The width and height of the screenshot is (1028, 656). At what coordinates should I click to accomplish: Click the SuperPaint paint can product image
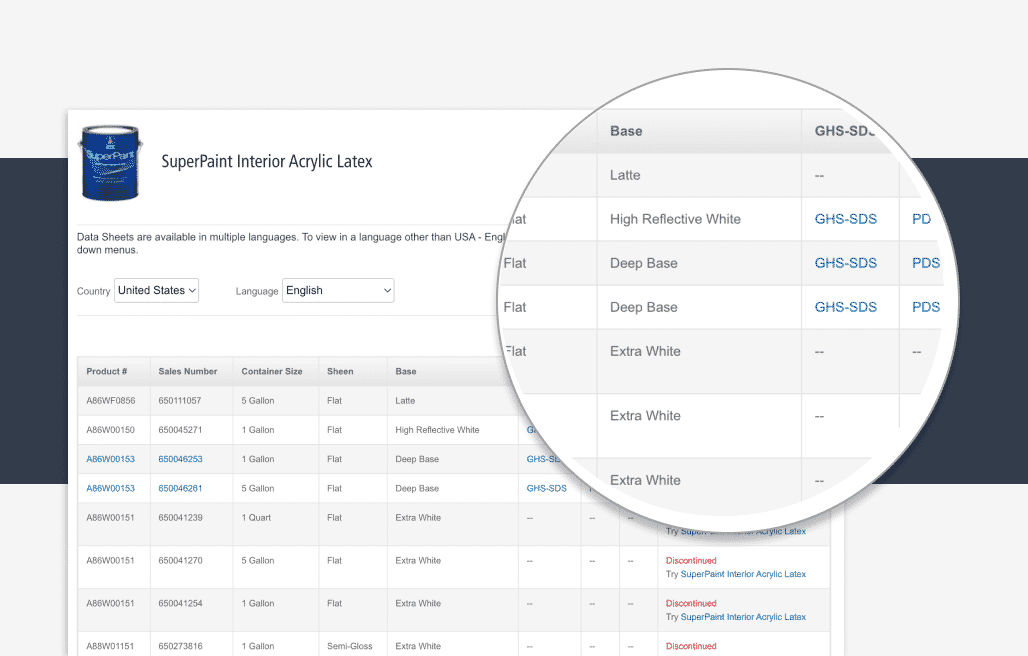coord(111,163)
